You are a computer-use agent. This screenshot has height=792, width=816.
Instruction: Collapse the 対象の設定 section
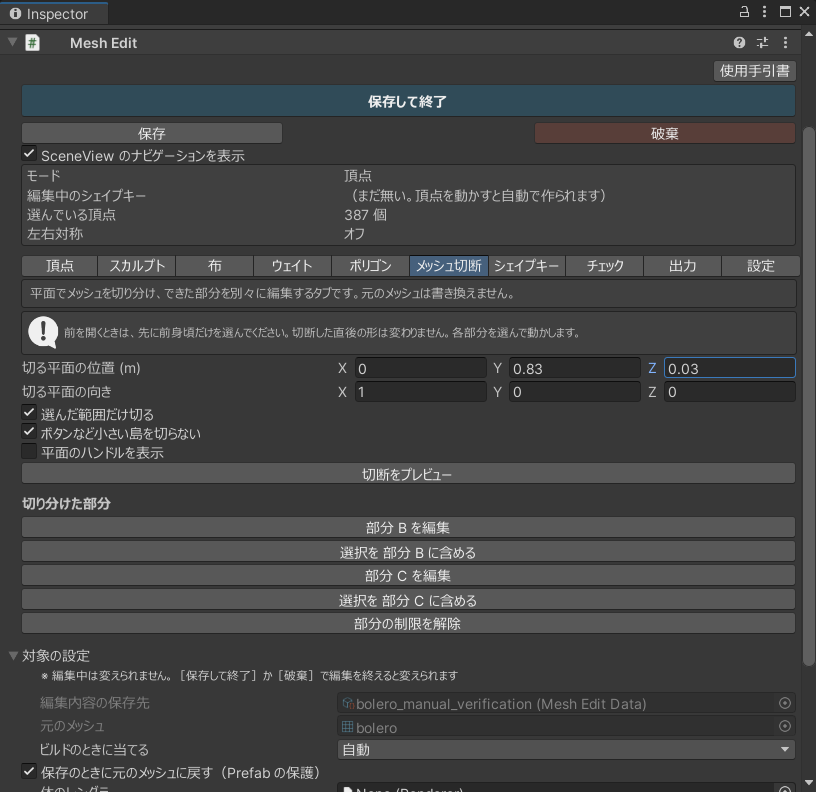point(14,656)
